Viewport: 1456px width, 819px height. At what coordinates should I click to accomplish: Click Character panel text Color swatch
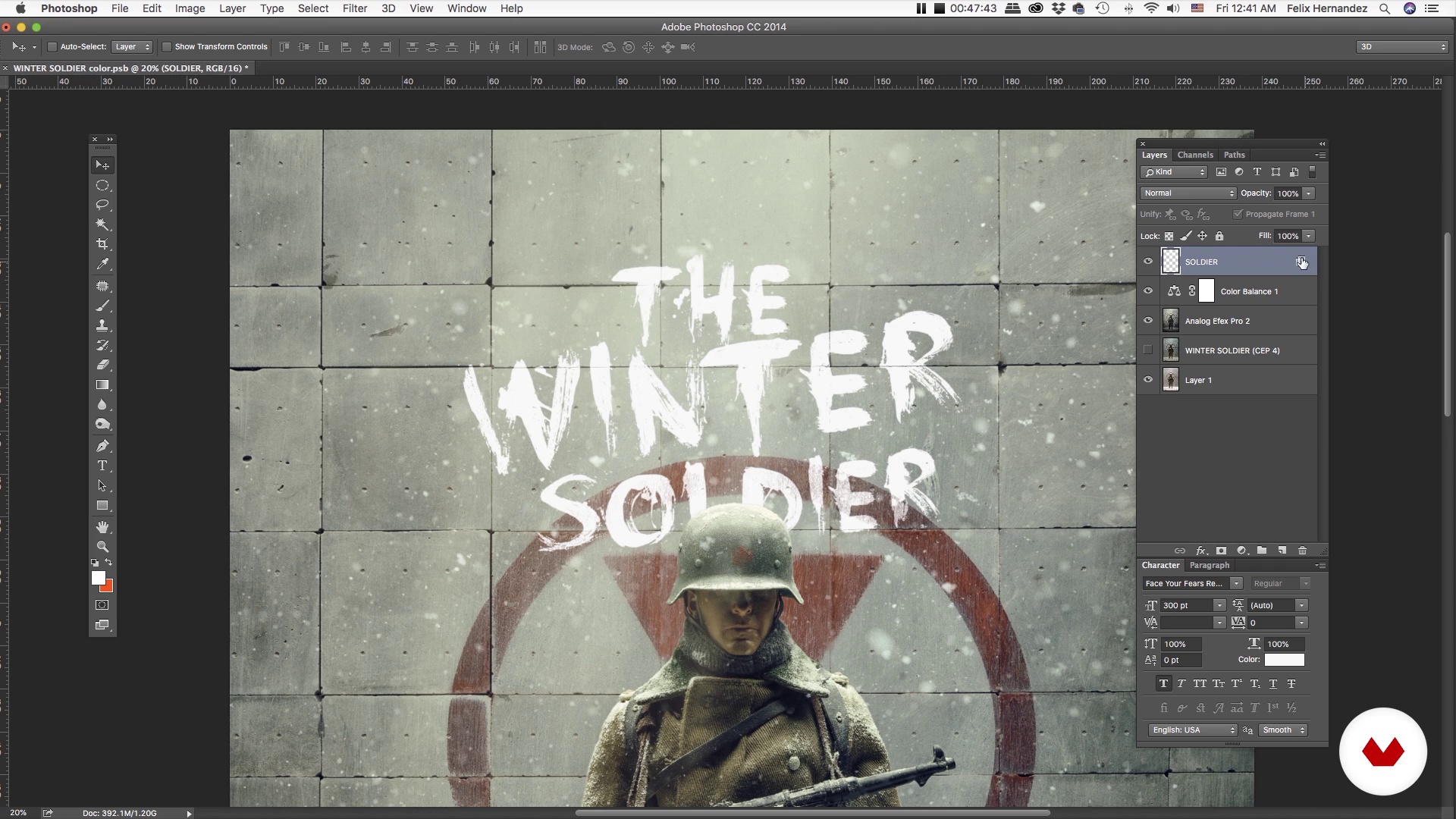1284,660
